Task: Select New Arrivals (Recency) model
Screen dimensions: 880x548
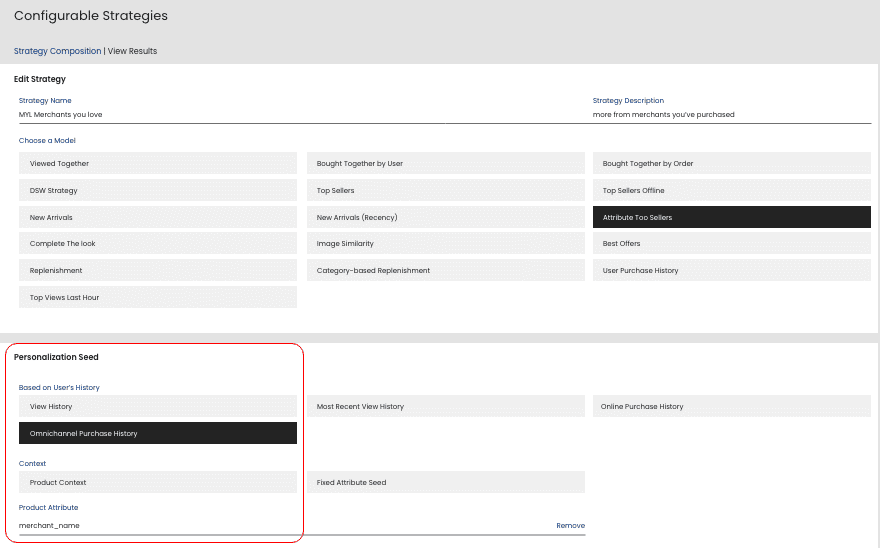Action: [445, 217]
